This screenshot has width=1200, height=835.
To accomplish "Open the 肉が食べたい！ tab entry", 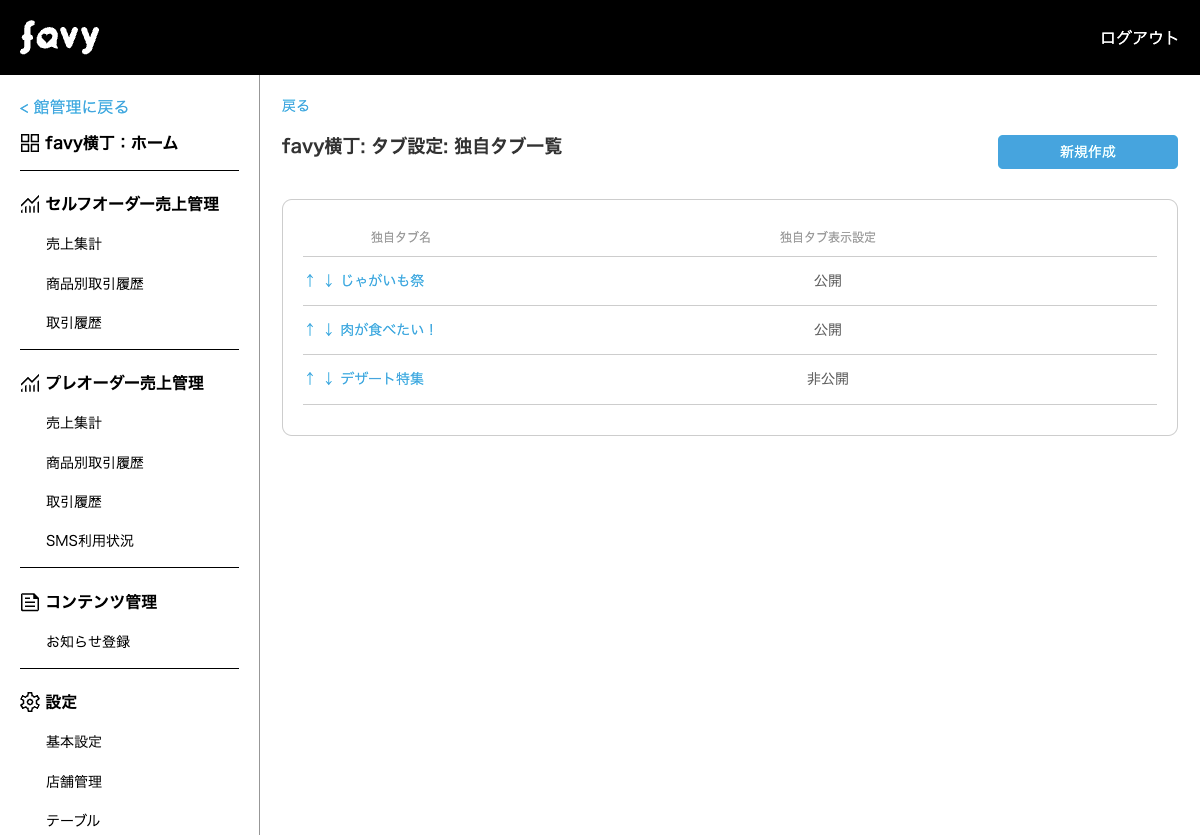I will [389, 330].
